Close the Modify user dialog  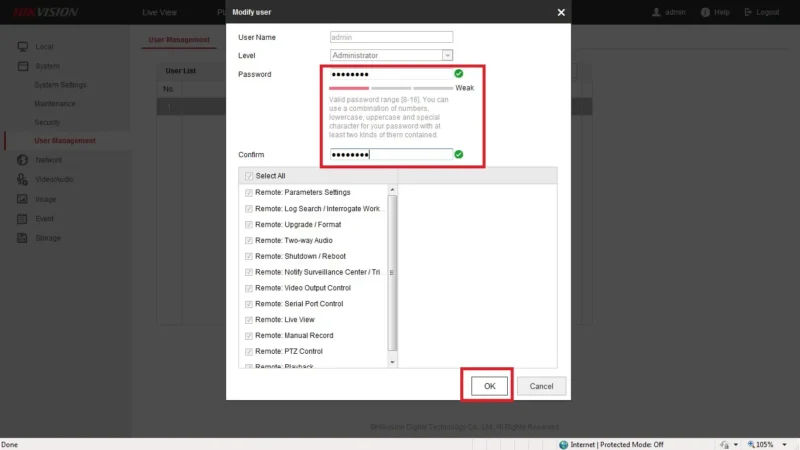(x=561, y=12)
